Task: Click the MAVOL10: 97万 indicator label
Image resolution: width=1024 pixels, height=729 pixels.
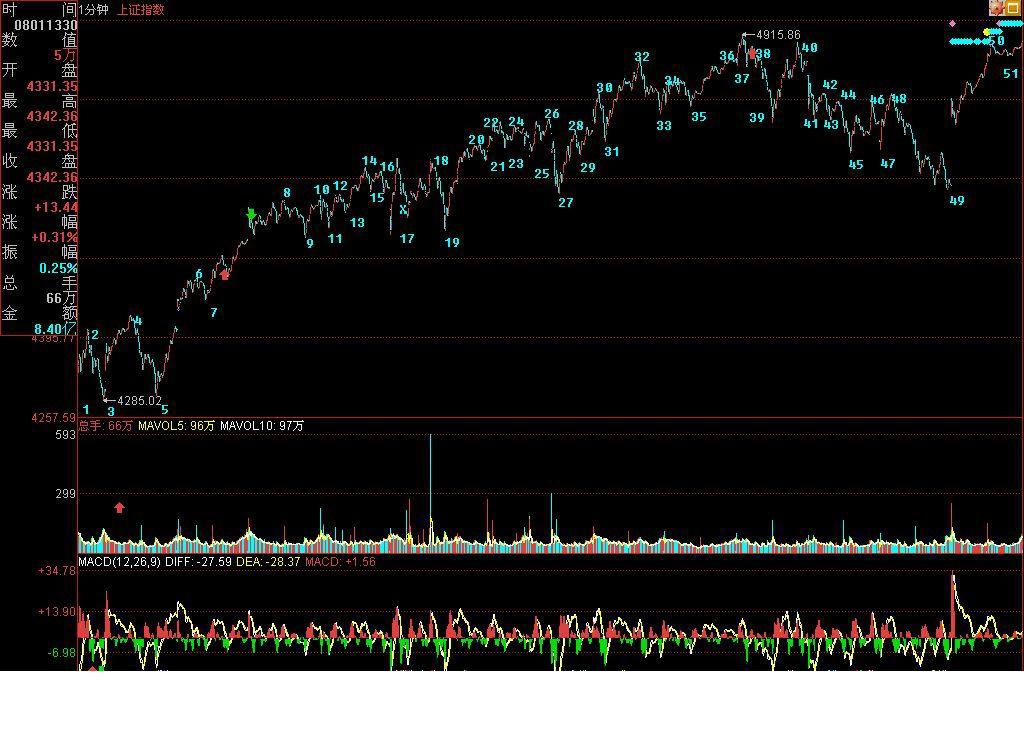Action: coord(262,426)
